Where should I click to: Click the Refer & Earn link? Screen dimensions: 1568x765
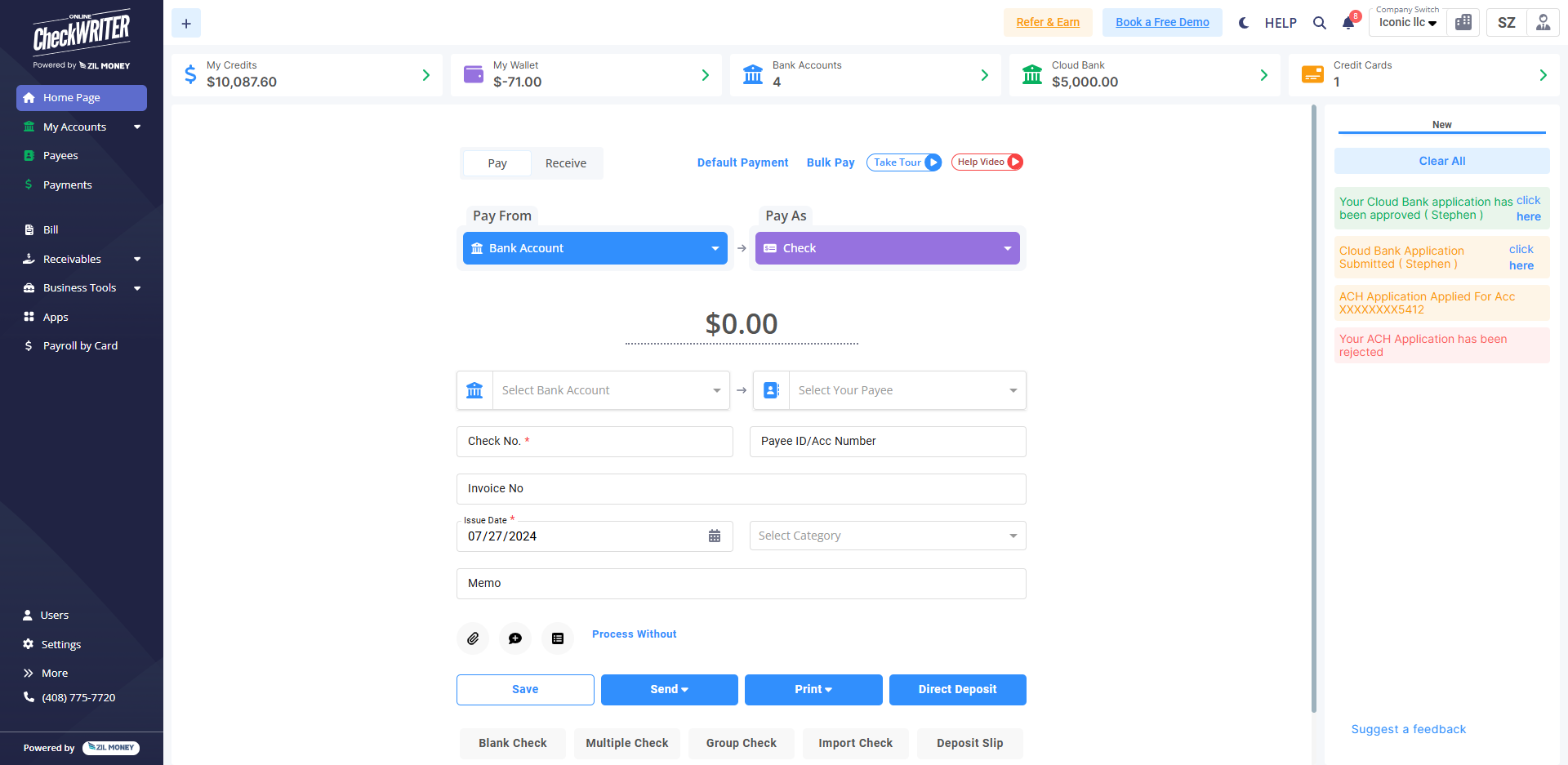click(x=1048, y=23)
